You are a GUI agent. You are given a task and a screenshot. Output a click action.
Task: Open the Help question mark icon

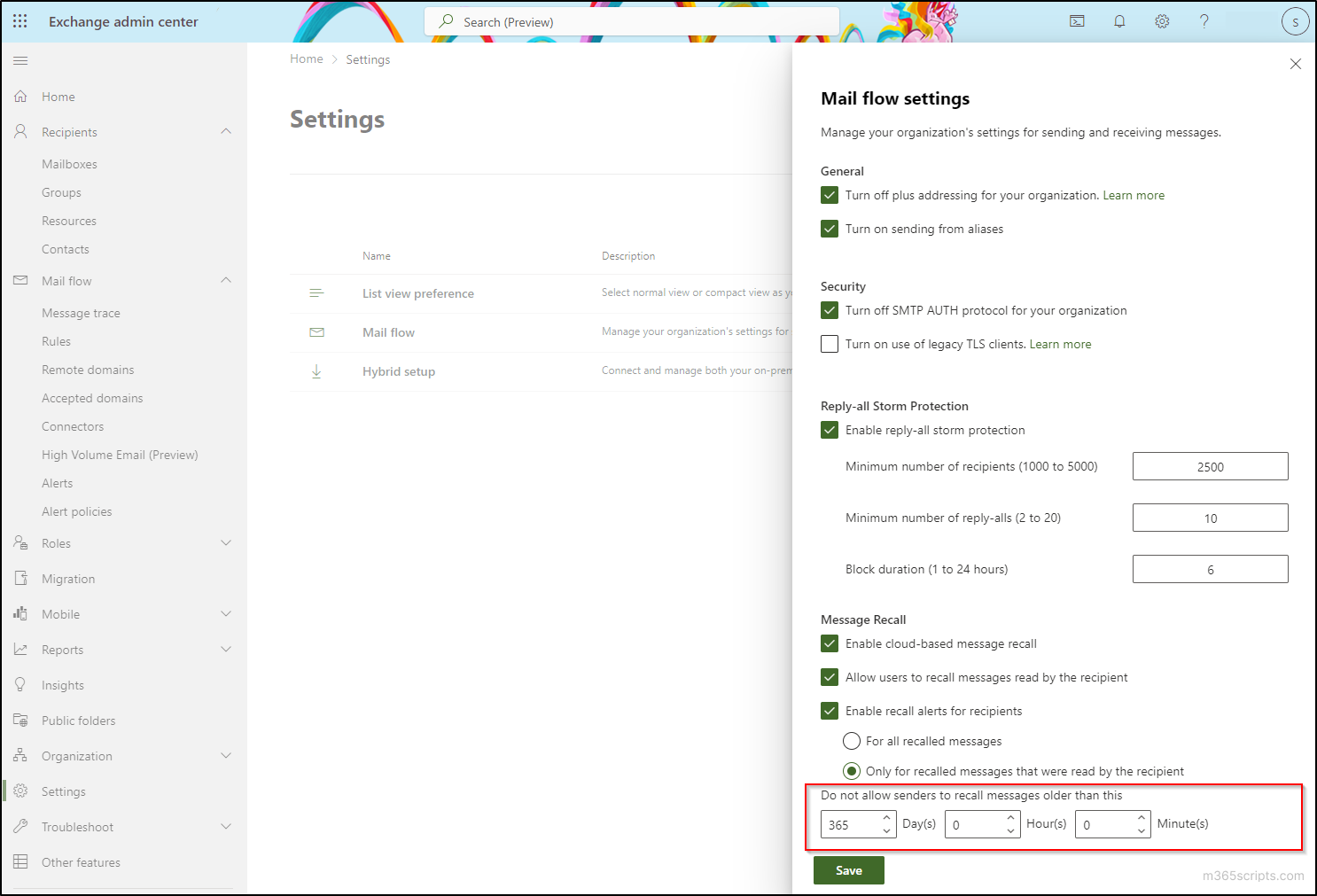(x=1204, y=20)
